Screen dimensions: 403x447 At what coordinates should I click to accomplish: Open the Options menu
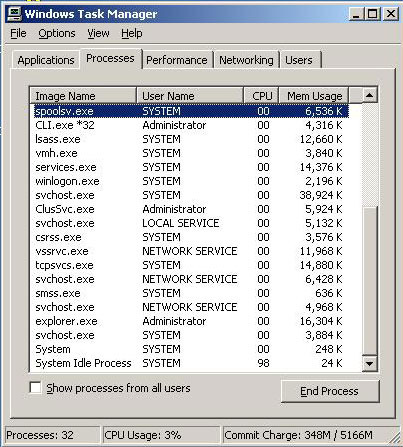pos(57,33)
